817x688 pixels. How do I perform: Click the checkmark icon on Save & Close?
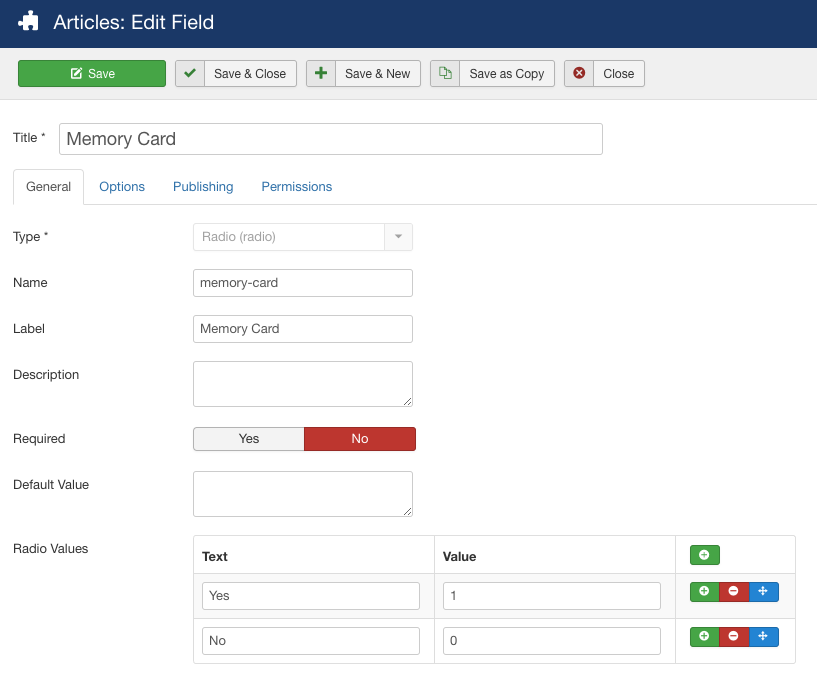189,73
